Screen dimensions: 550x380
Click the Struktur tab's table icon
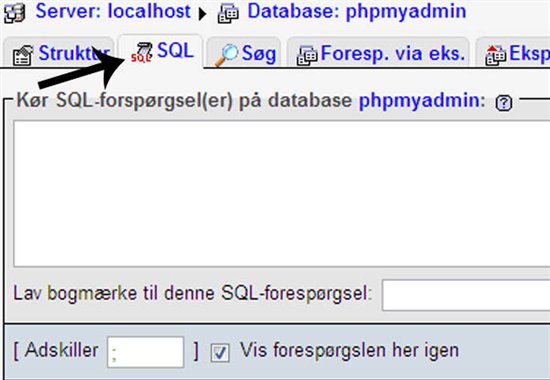click(x=23, y=56)
